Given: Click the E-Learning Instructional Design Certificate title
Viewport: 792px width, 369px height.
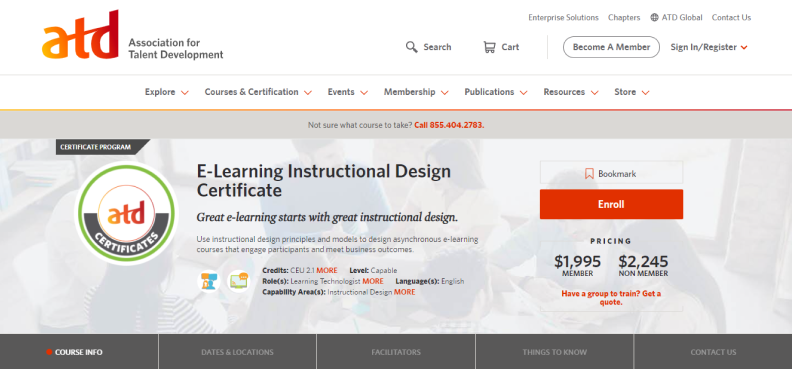Looking at the screenshot, I should (x=323, y=181).
